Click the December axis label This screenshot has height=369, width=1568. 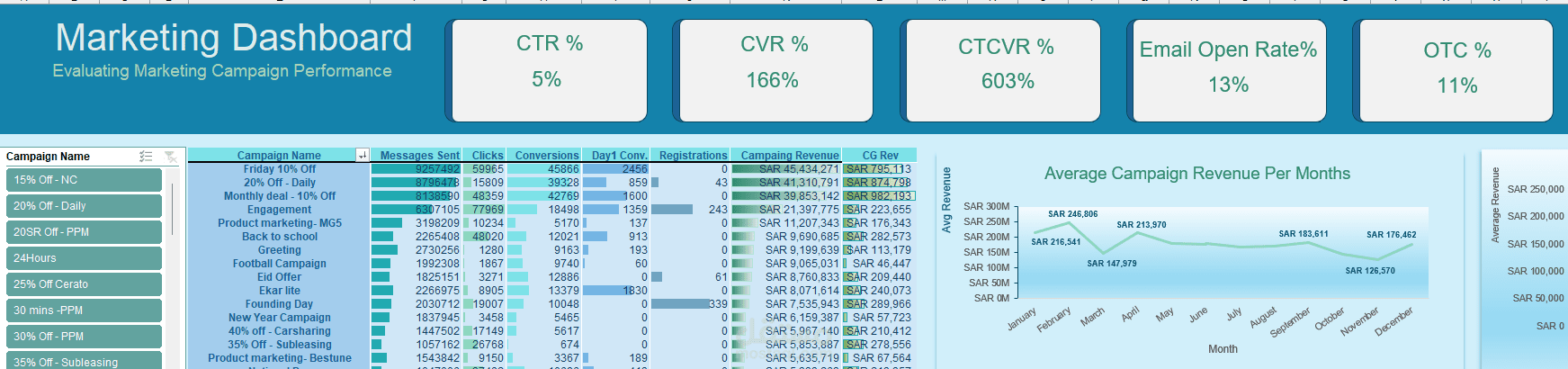[x=1393, y=321]
